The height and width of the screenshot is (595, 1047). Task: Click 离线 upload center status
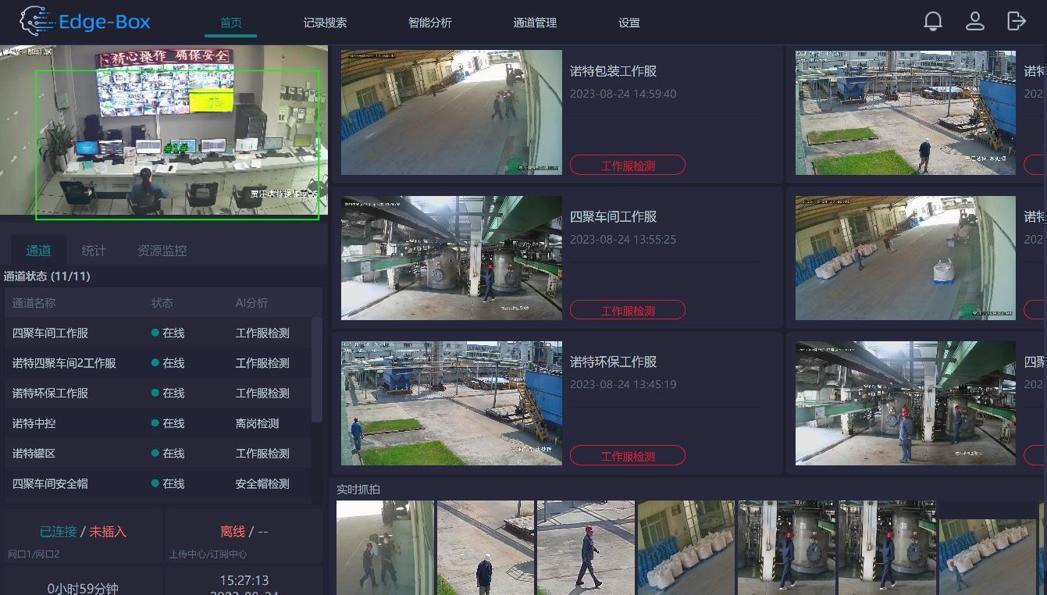[232, 532]
